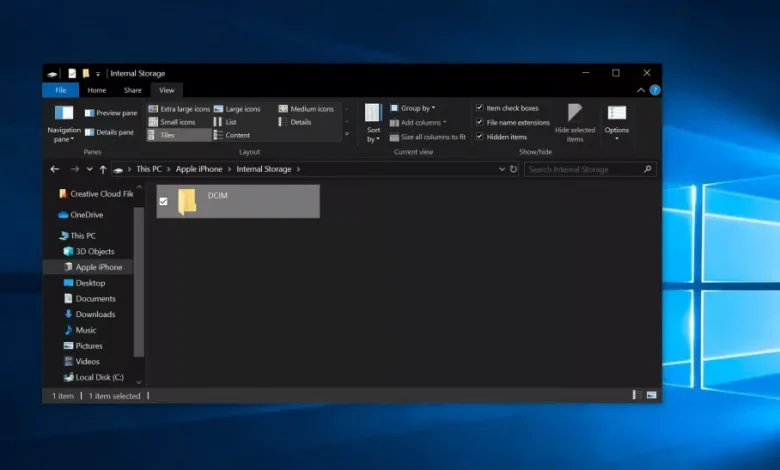This screenshot has width=780, height=470.
Task: Click Size all columns to fit
Action: pos(428,137)
